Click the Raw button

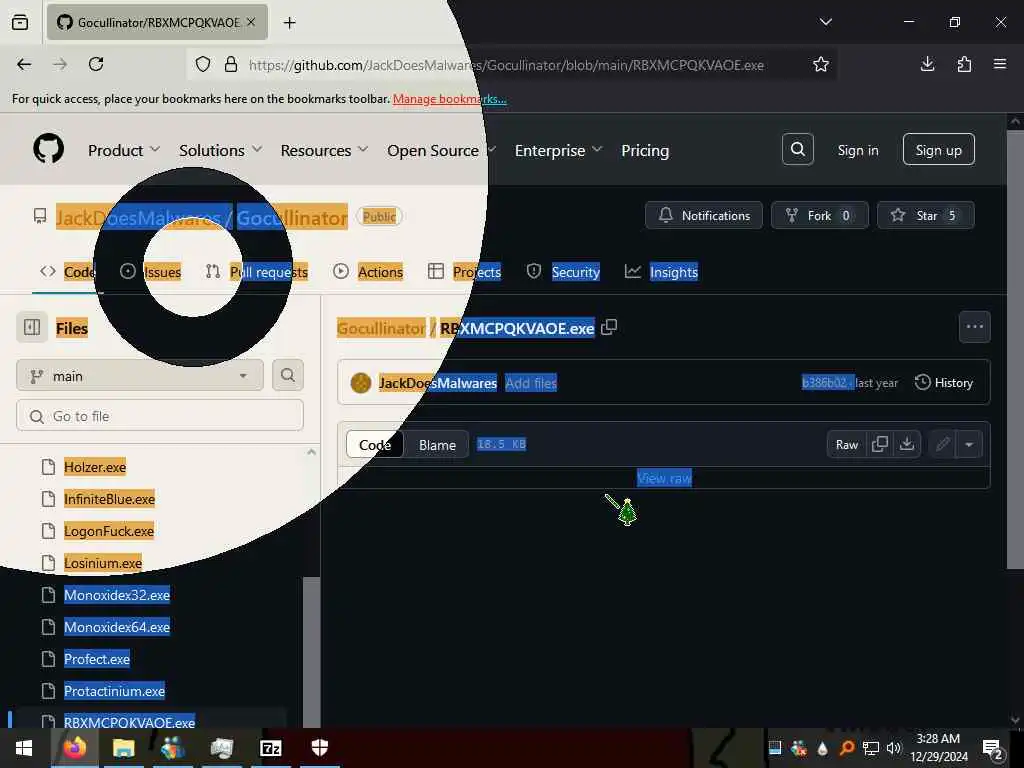(x=846, y=444)
